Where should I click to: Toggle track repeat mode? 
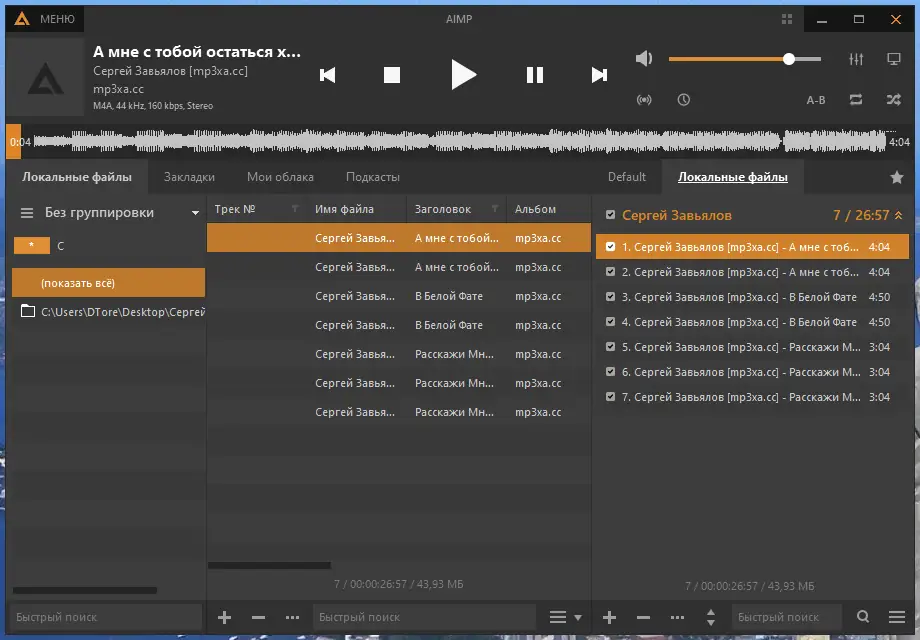[x=856, y=100]
